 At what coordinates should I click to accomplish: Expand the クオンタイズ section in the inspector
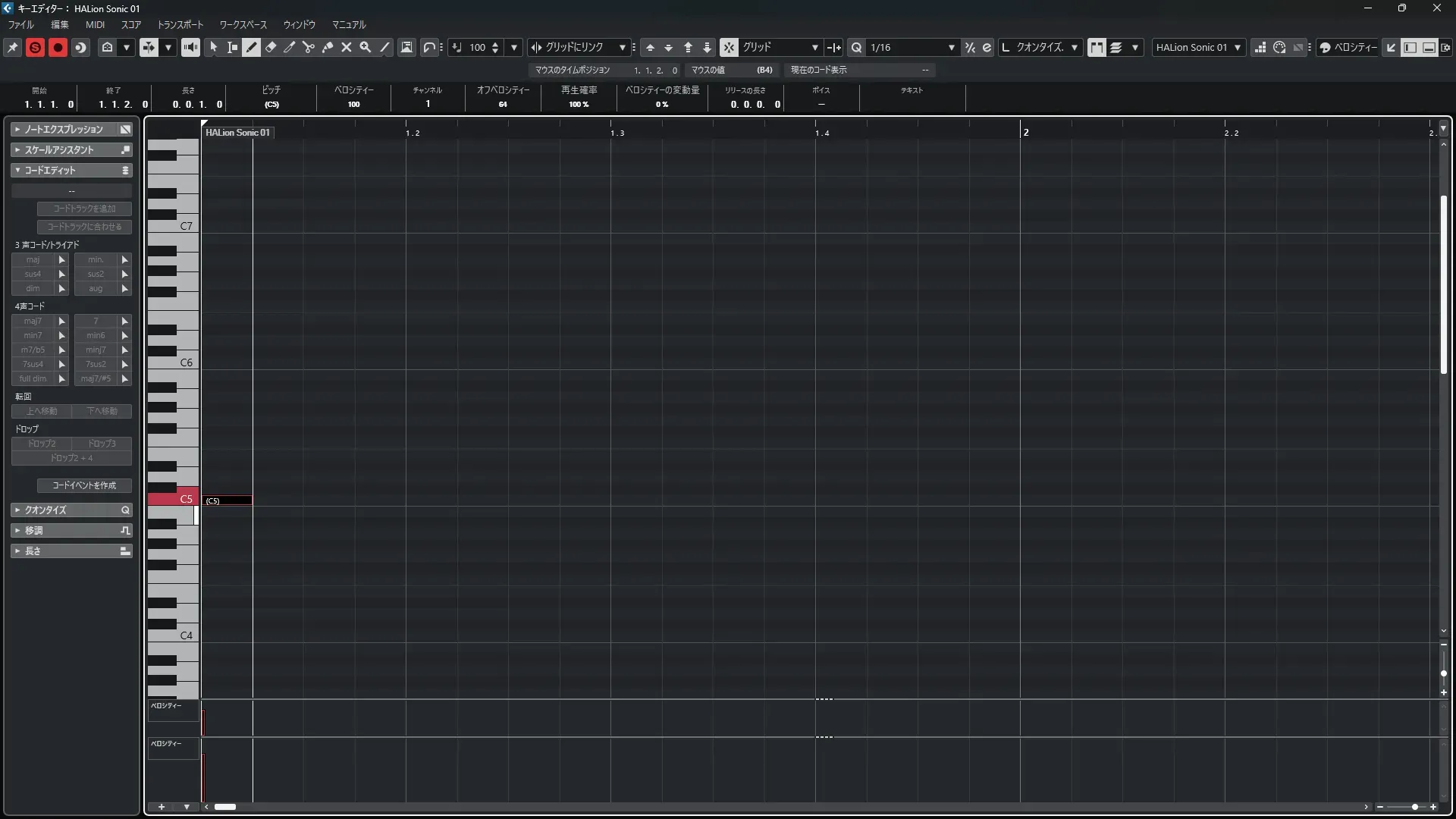pos(71,510)
